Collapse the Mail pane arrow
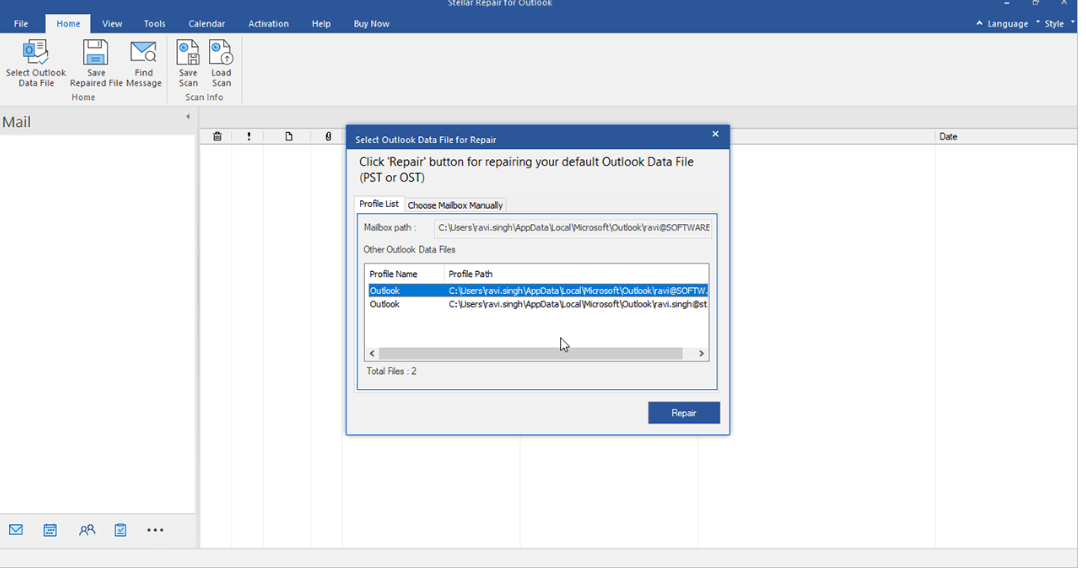 pyautogui.click(x=188, y=116)
